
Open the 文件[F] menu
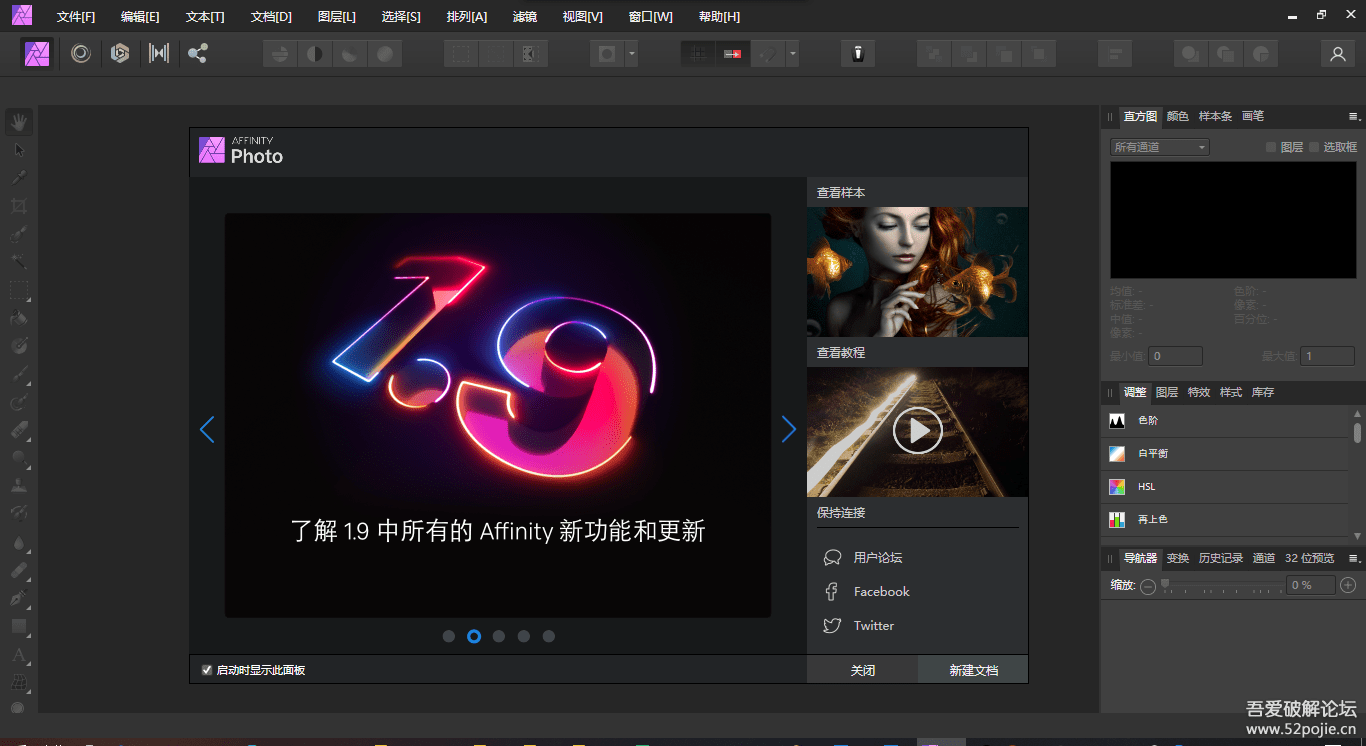(76, 17)
